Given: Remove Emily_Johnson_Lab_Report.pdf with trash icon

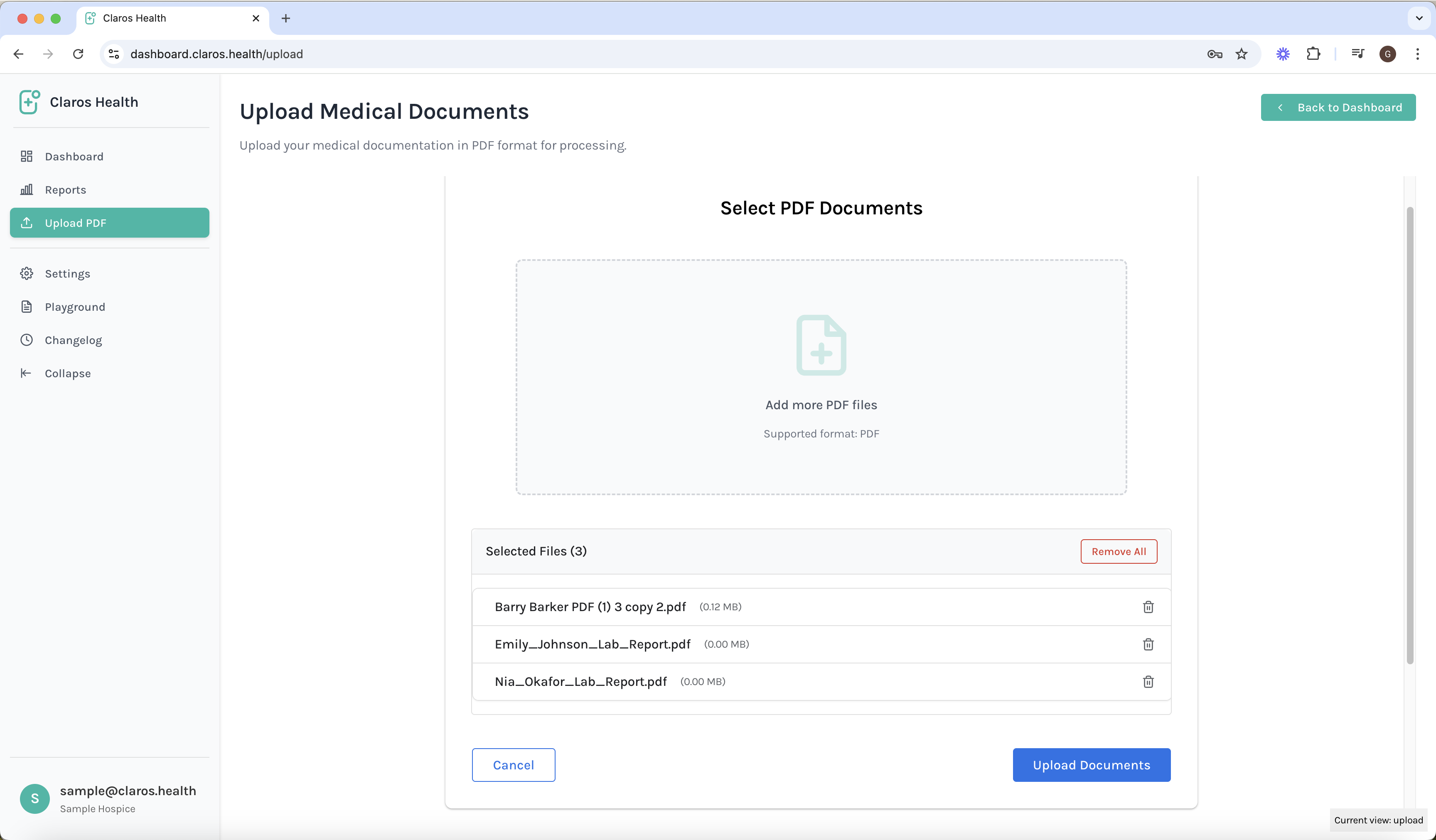Looking at the screenshot, I should 1148,644.
